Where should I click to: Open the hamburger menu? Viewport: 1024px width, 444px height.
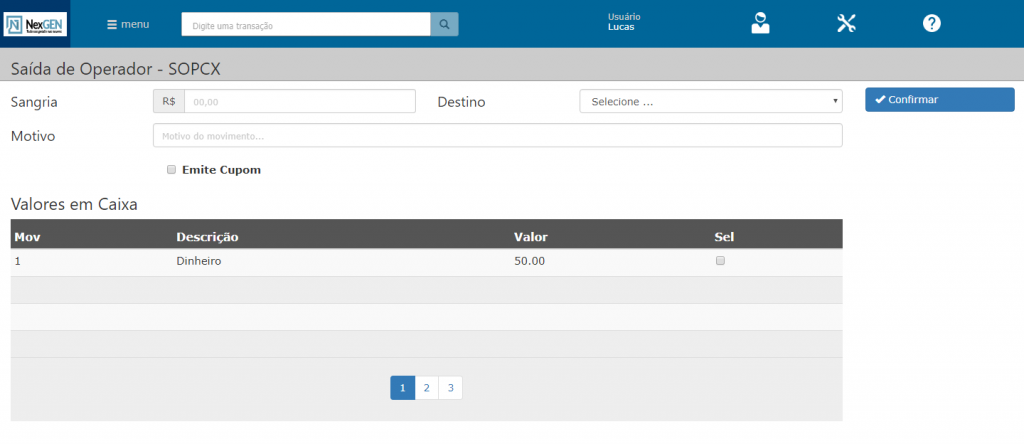click(128, 24)
